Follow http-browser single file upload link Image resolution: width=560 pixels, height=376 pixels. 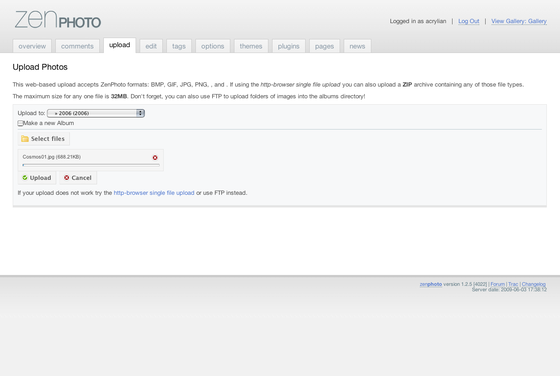click(154, 193)
